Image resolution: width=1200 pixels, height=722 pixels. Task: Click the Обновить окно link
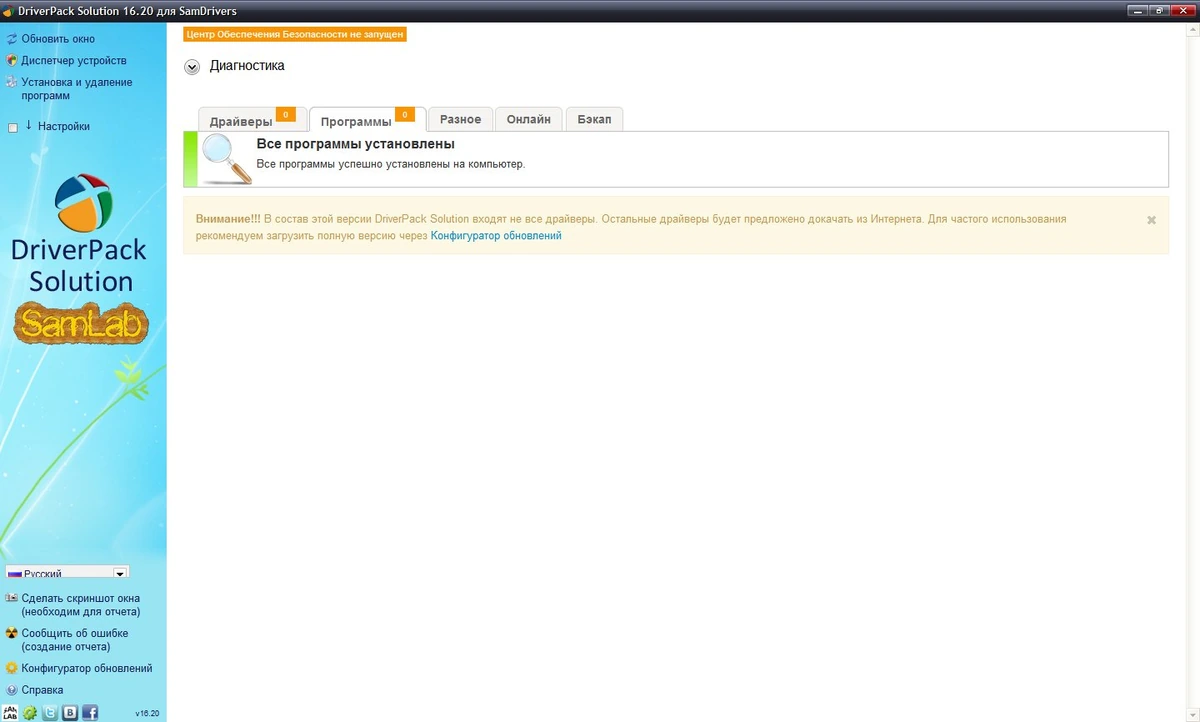(x=58, y=39)
